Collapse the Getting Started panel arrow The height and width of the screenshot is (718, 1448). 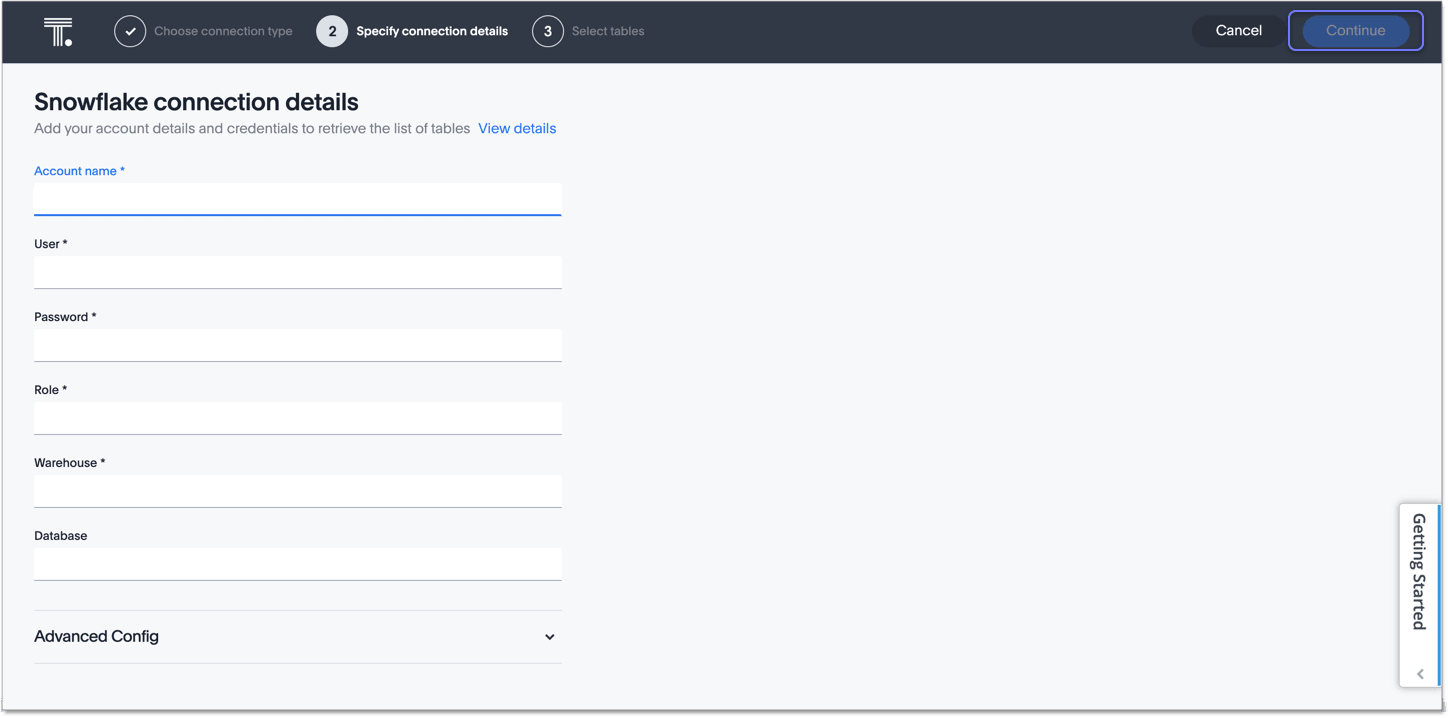click(1420, 673)
